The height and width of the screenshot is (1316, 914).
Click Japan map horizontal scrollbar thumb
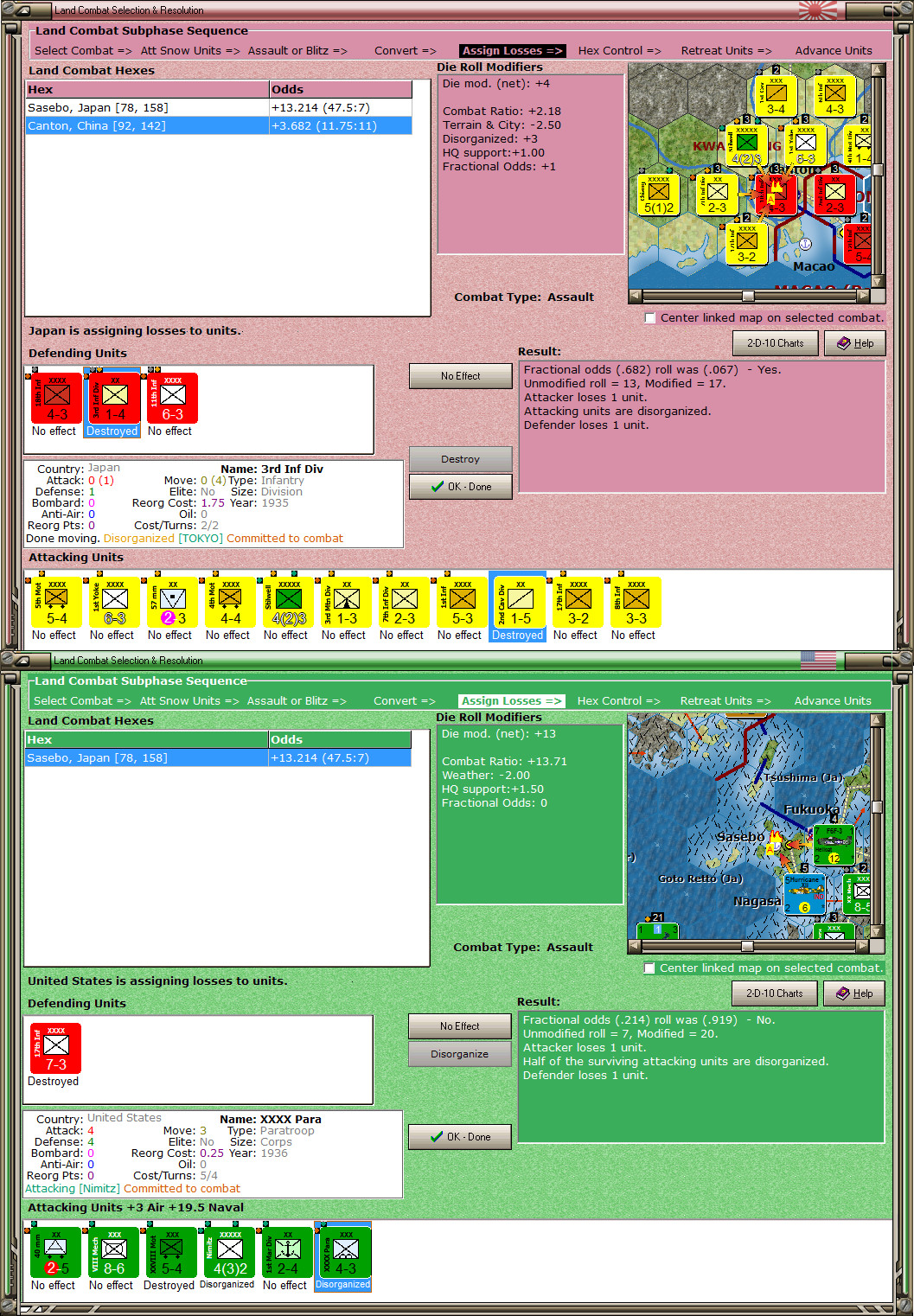(749, 296)
